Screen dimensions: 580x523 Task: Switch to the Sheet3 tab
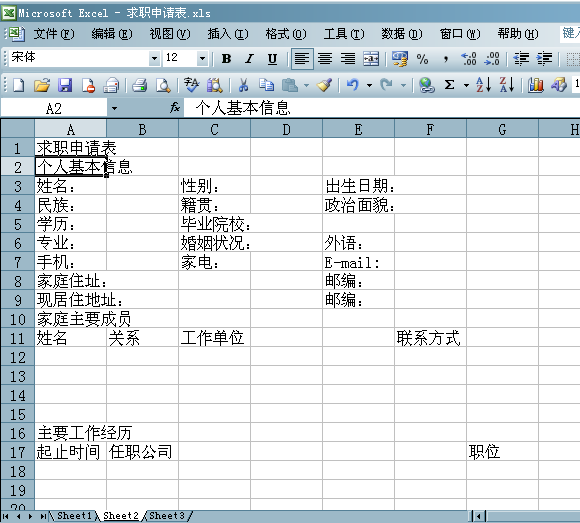tap(167, 516)
